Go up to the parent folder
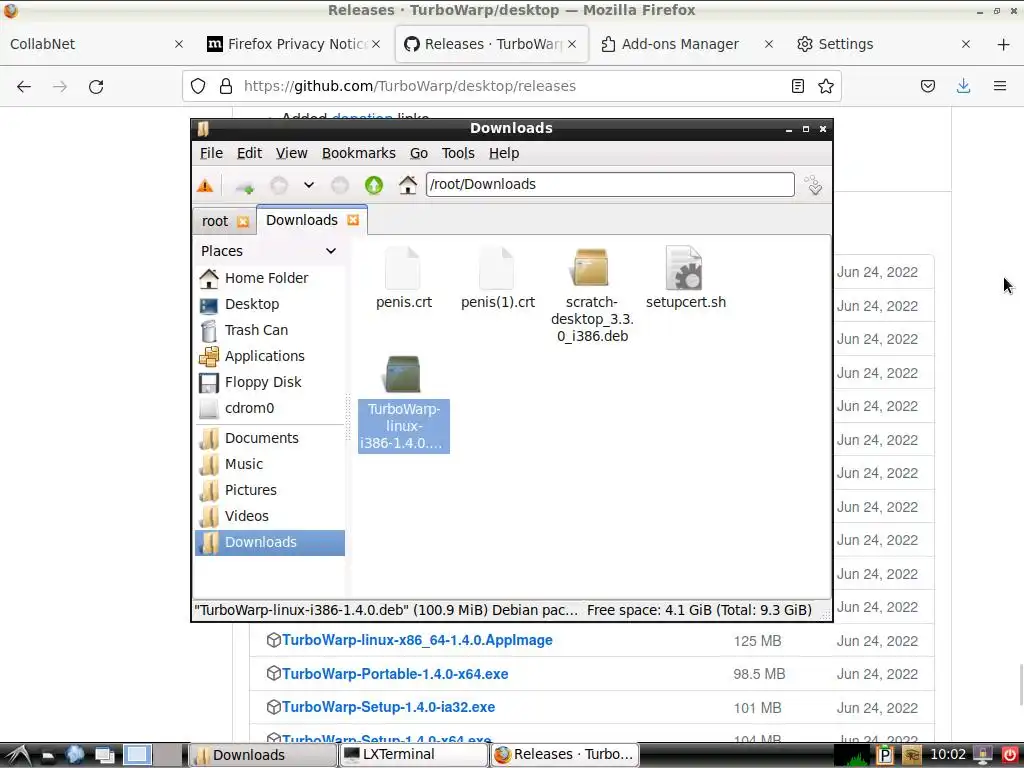Screen dimensions: 1024x768 pyautogui.click(x=374, y=185)
